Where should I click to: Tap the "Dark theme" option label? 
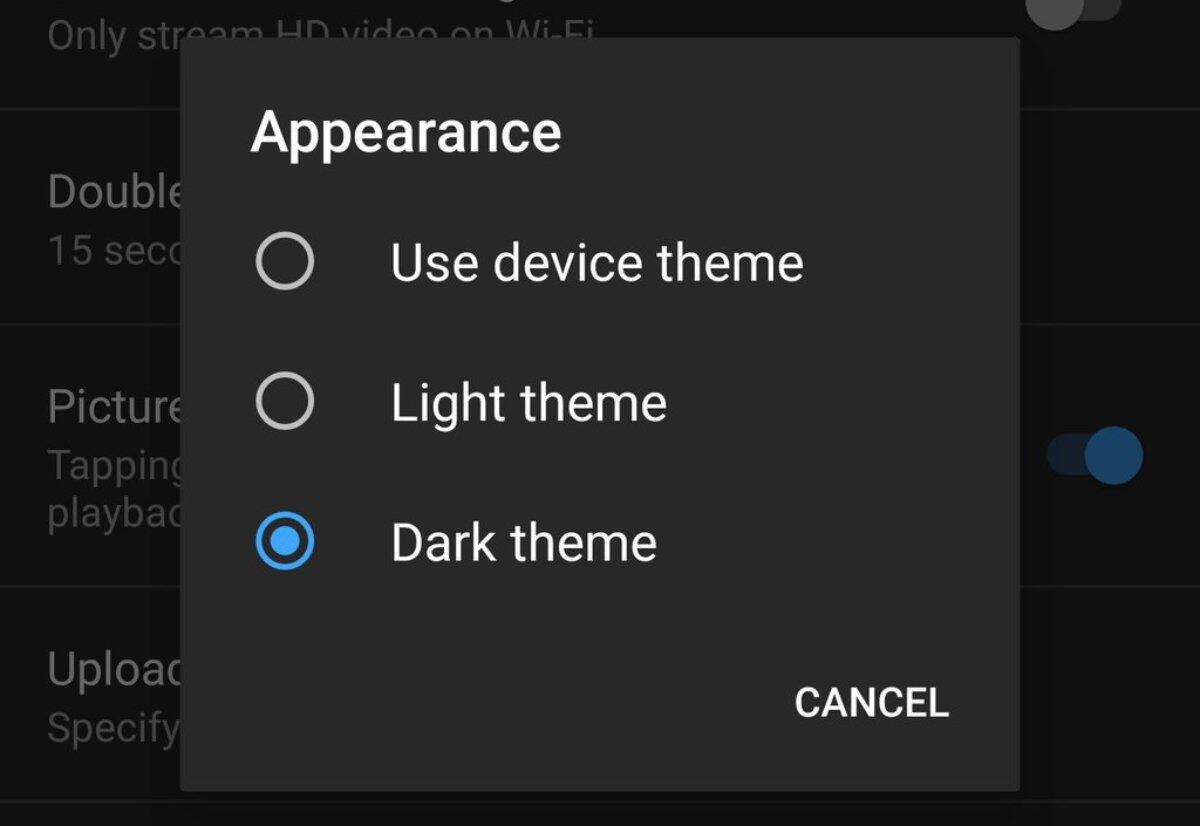[x=523, y=542]
